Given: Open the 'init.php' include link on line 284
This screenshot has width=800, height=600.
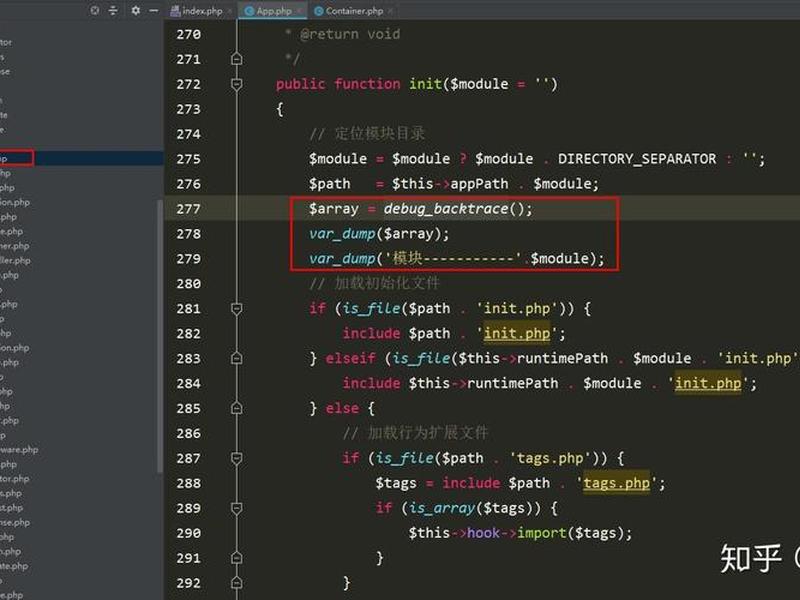Looking at the screenshot, I should tap(708, 383).
